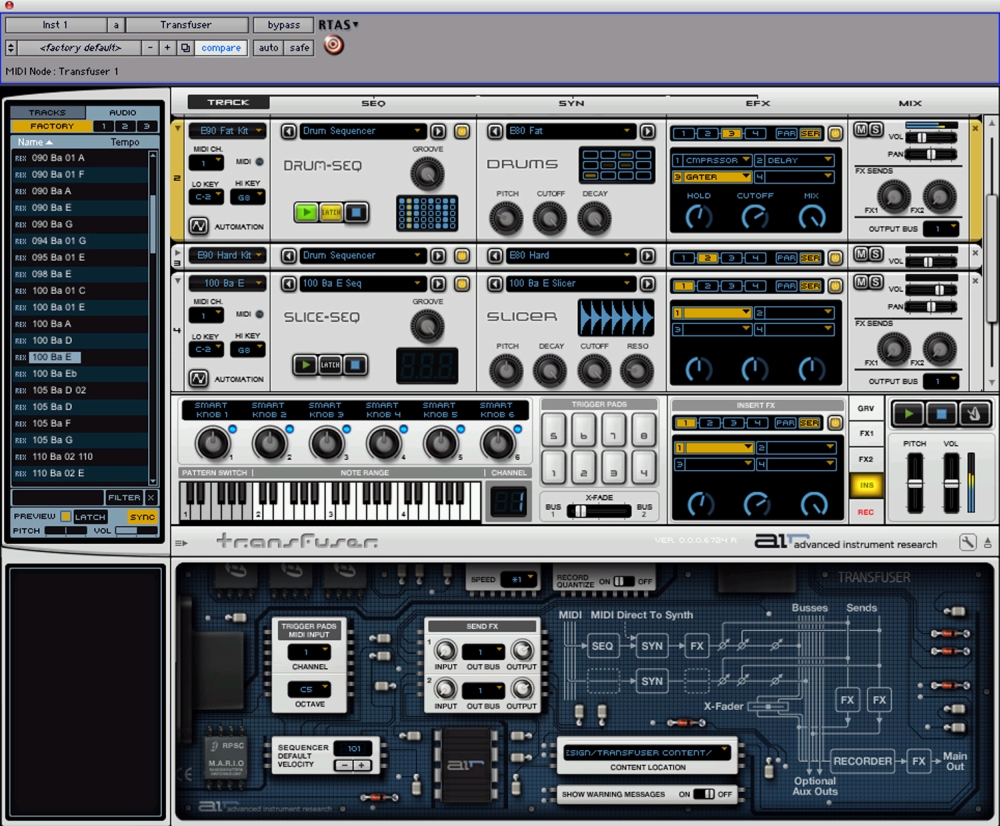
Task: Hit trigger pad 1
Action: tap(554, 469)
